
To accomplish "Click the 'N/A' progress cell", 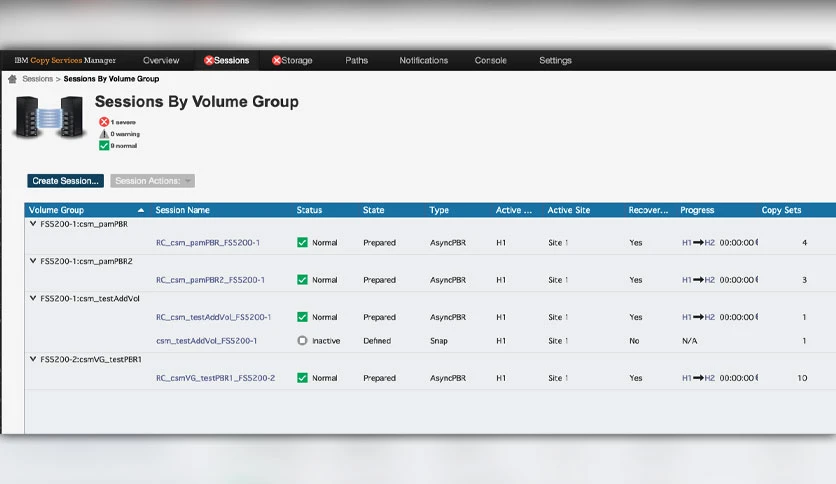I will 689,341.
